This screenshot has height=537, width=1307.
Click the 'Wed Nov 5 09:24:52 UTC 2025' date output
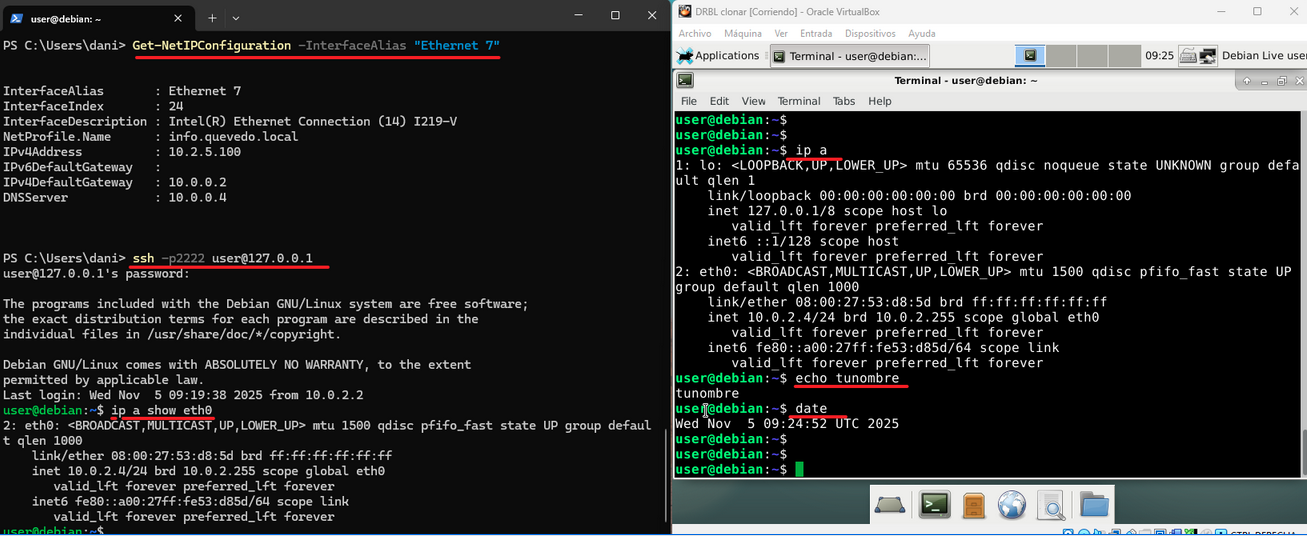pyautogui.click(x=787, y=424)
